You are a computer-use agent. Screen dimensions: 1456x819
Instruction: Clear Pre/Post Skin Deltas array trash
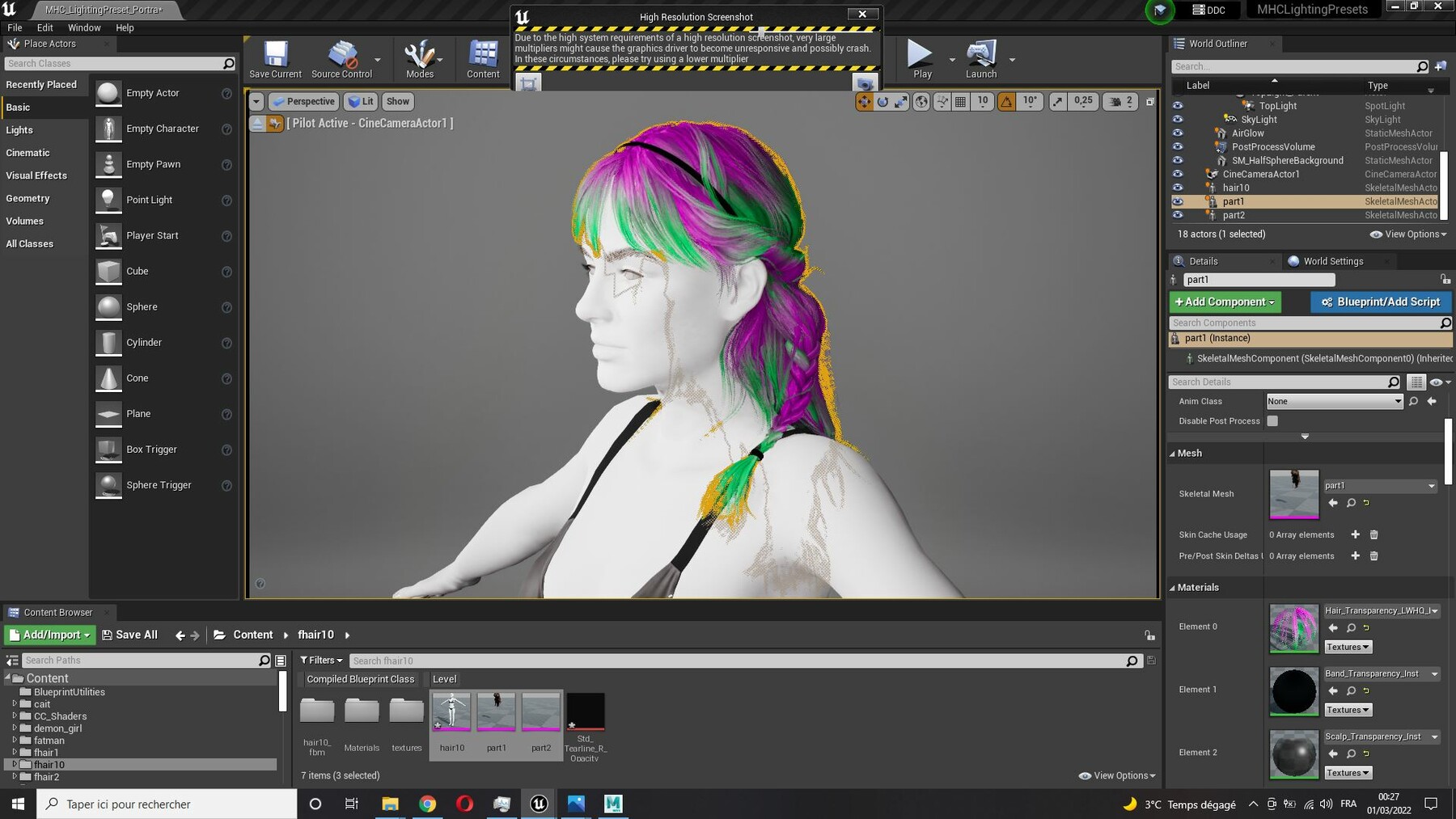click(x=1373, y=556)
